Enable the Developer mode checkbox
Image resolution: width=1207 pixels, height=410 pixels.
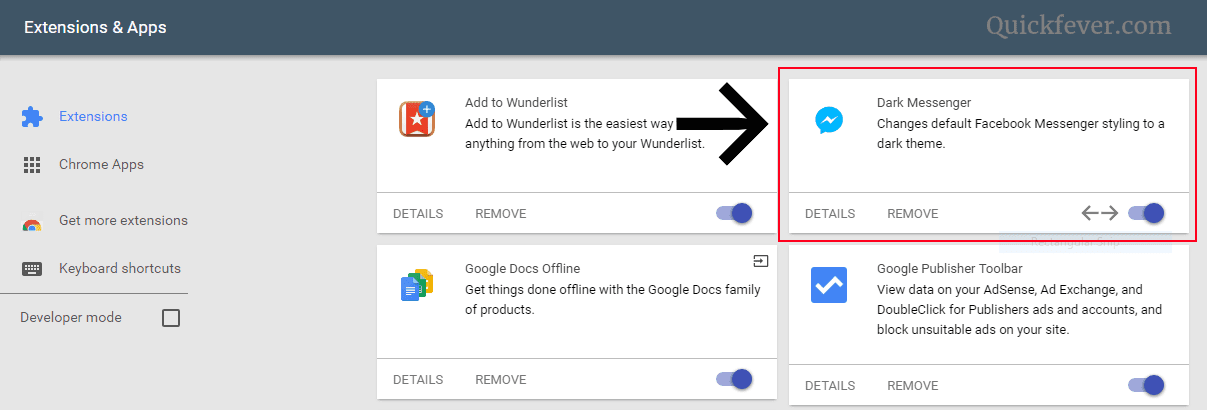(171, 318)
